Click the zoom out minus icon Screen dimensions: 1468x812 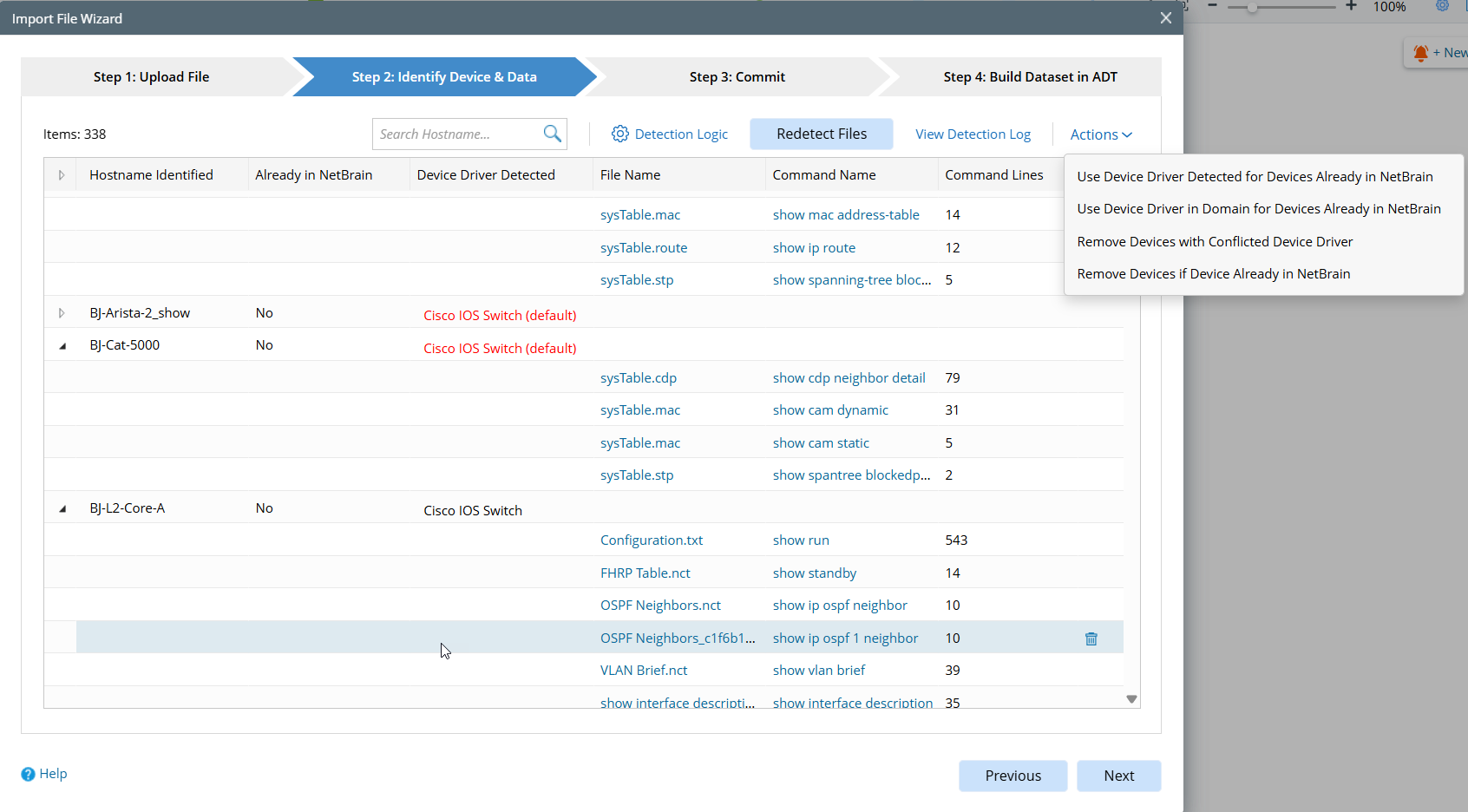[x=1212, y=6]
